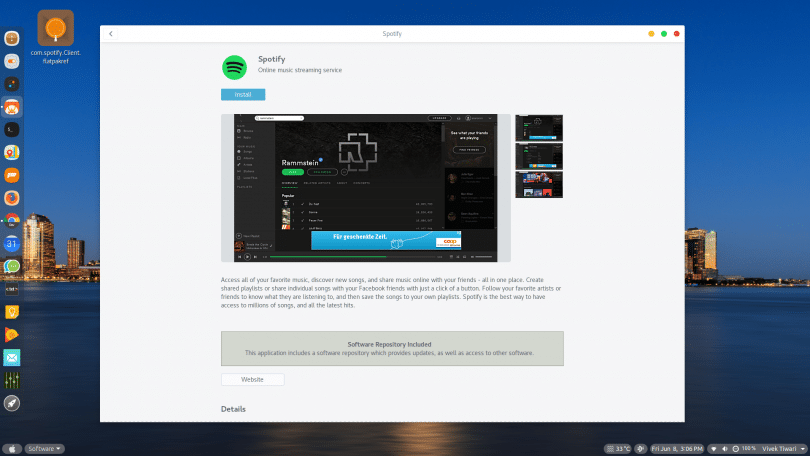
Task: Select the third screenshot thumbnail
Action: (x=539, y=185)
